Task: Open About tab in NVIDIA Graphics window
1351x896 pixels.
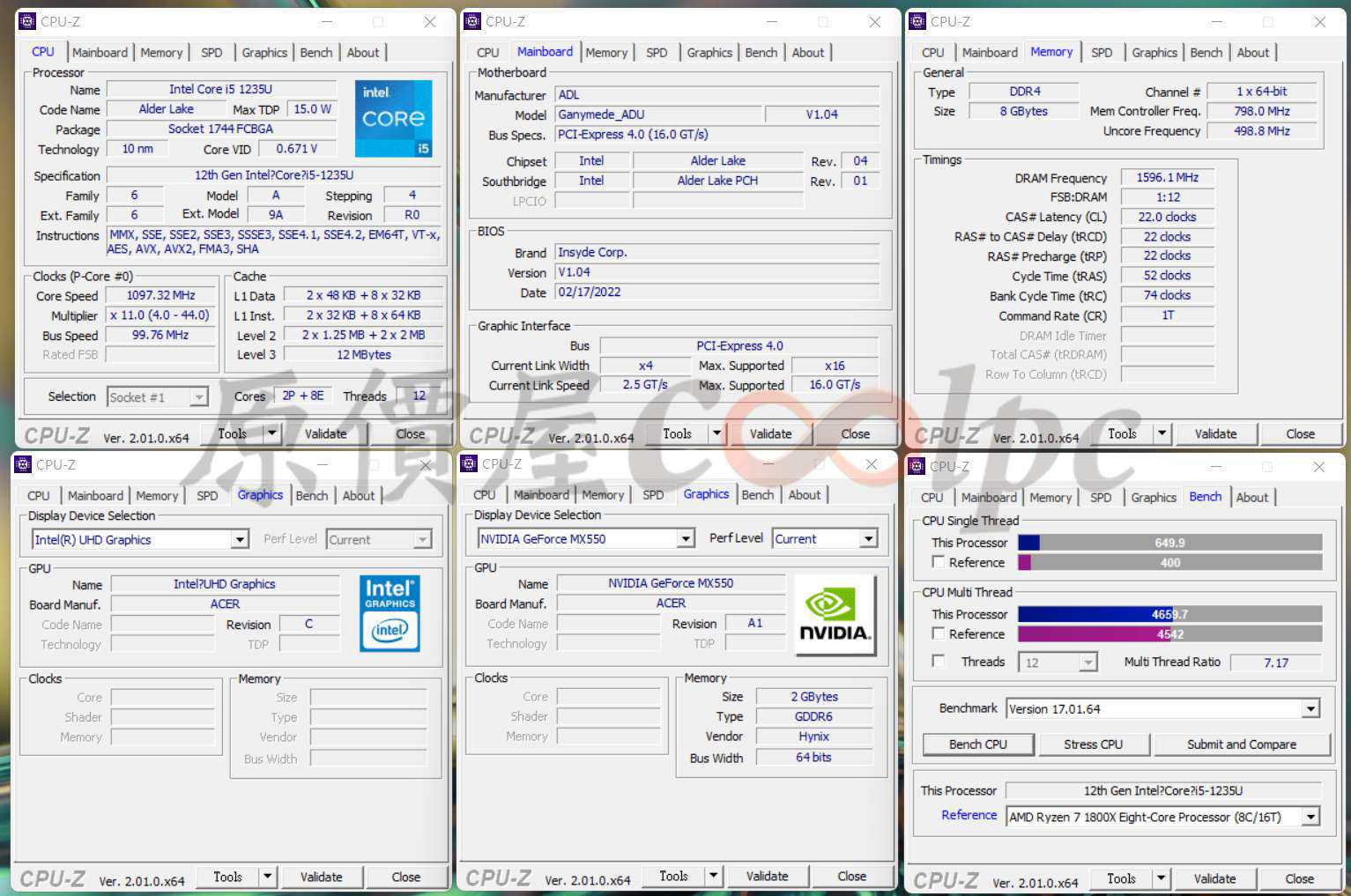Action: click(804, 495)
